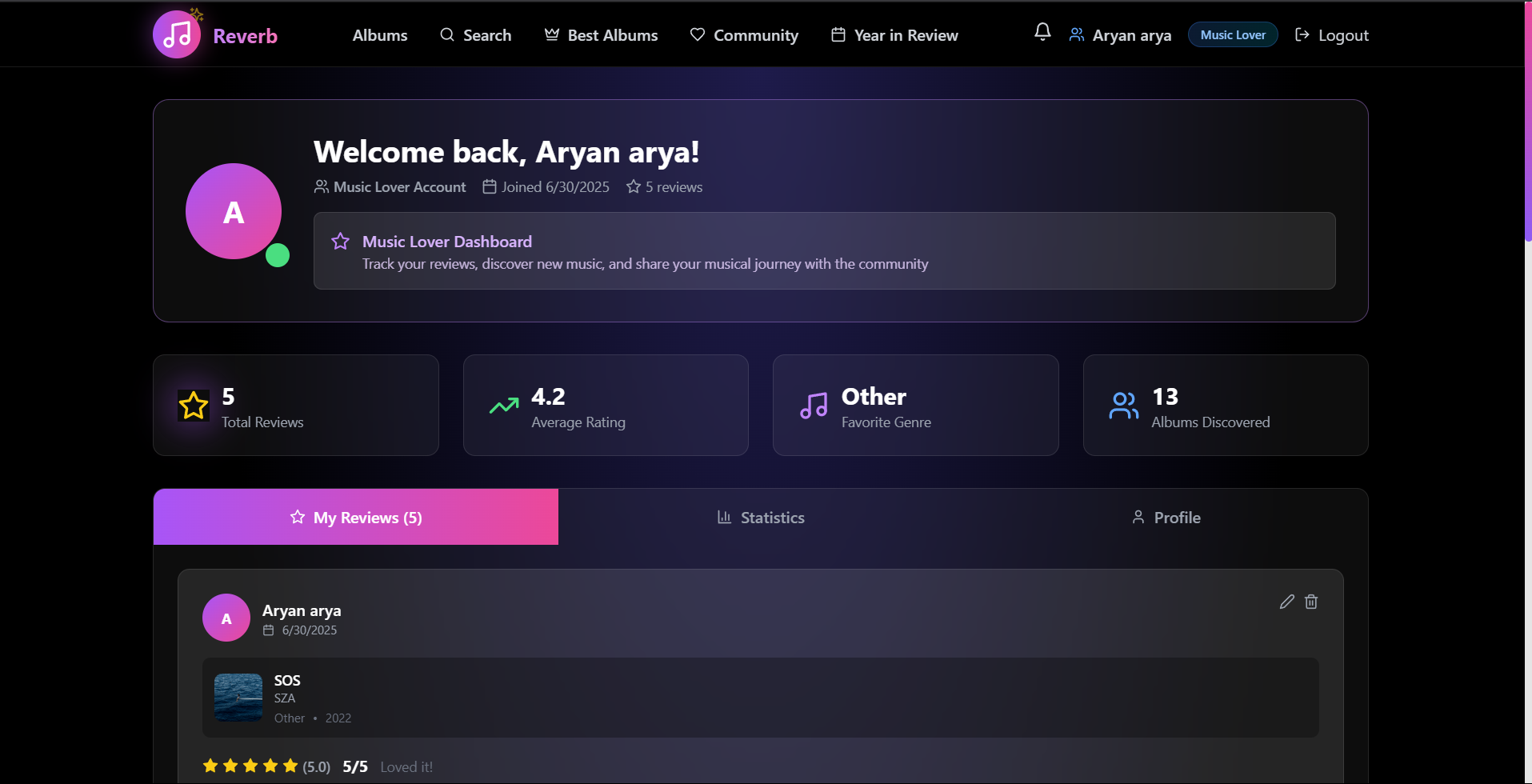Click the Other Favorite Genre value
Screen dimensions: 1532x784
click(x=874, y=396)
